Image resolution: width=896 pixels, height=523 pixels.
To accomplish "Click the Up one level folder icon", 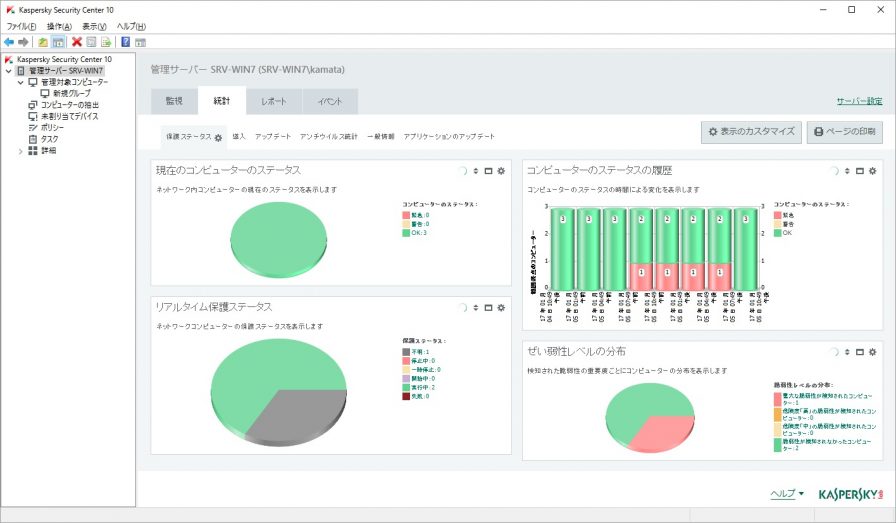I will (x=43, y=42).
